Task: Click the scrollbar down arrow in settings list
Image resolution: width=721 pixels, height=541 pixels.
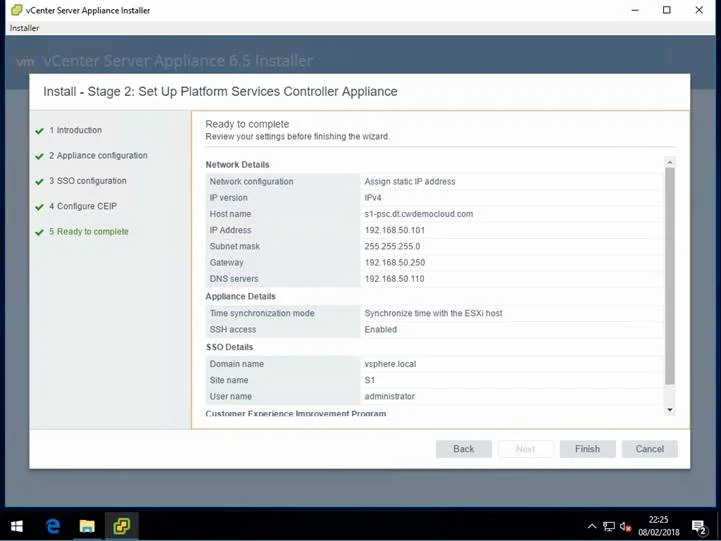Action: point(670,410)
